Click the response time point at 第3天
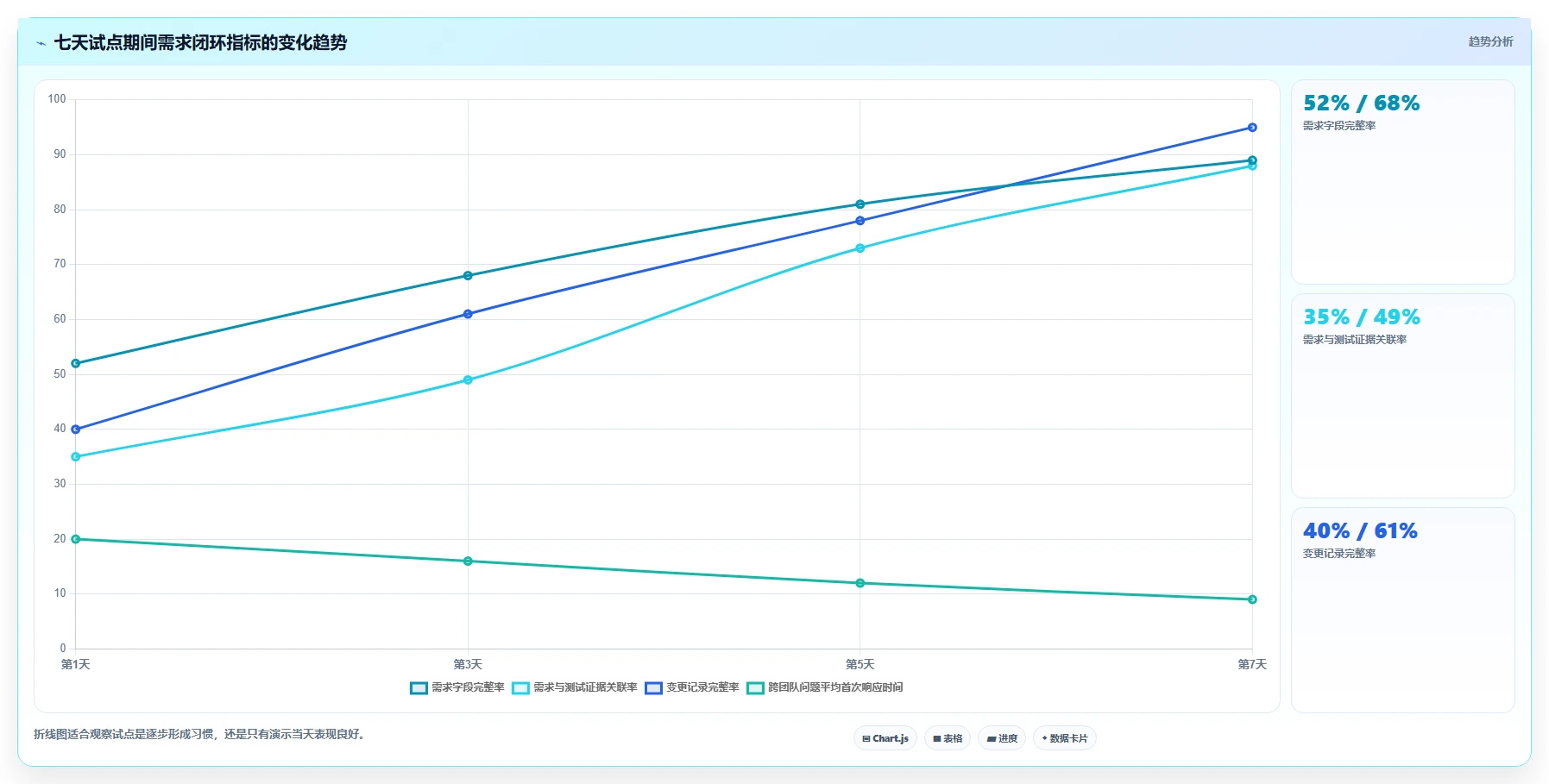This screenshot has height=784, width=1549. pos(468,561)
